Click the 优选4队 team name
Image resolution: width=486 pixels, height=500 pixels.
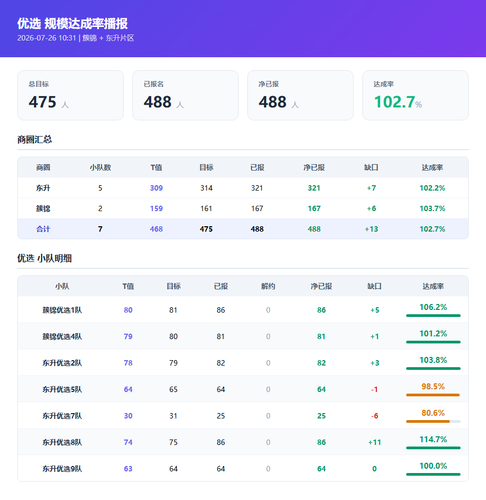pyautogui.click(x=62, y=337)
